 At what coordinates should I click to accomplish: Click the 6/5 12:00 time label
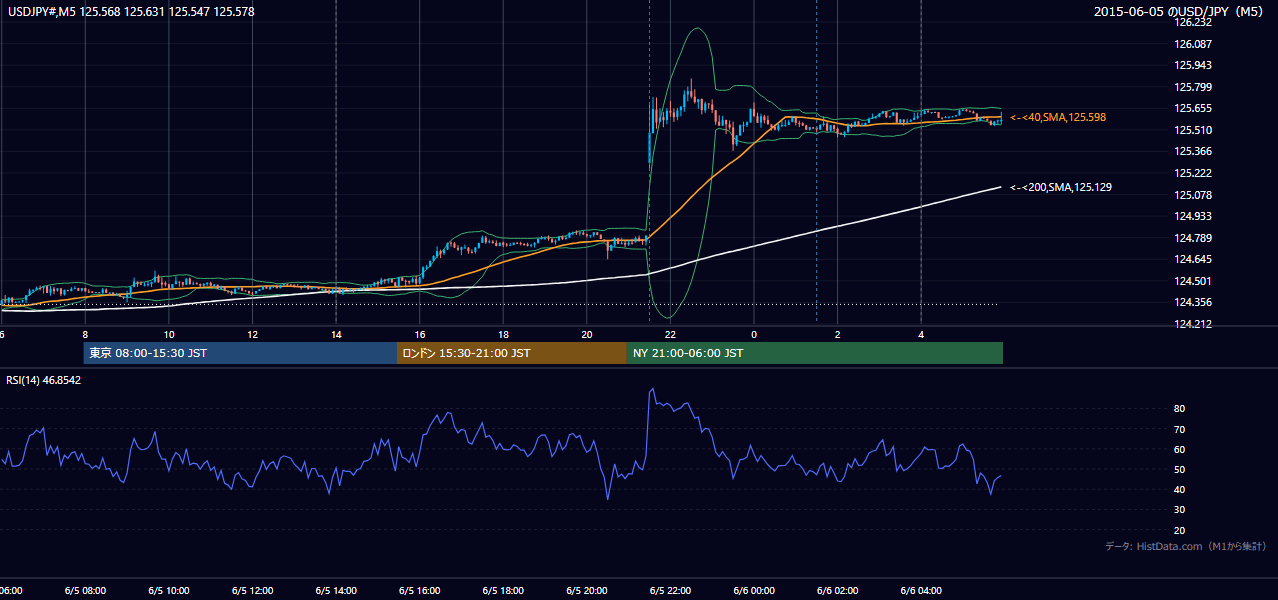(252, 591)
